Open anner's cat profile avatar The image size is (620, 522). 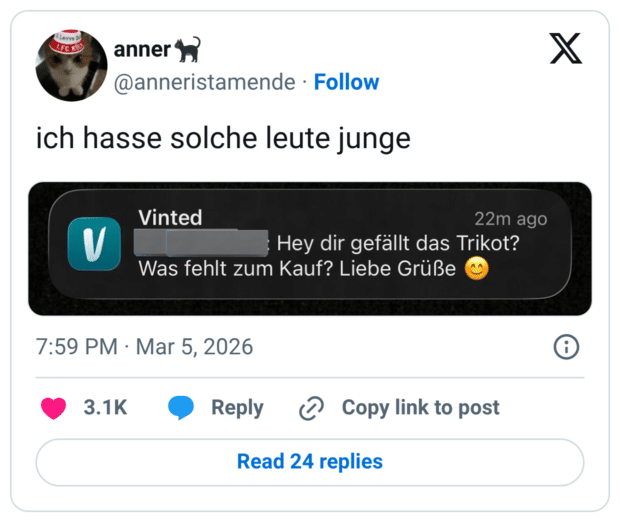pos(71,65)
